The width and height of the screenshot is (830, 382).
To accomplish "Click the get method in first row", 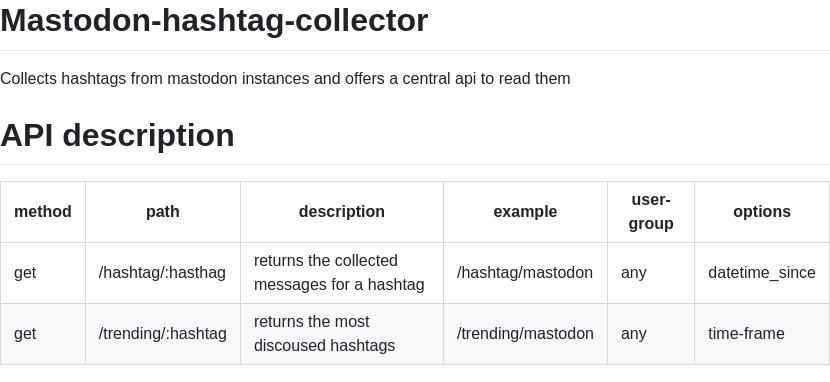I will pyautogui.click(x=43, y=273).
